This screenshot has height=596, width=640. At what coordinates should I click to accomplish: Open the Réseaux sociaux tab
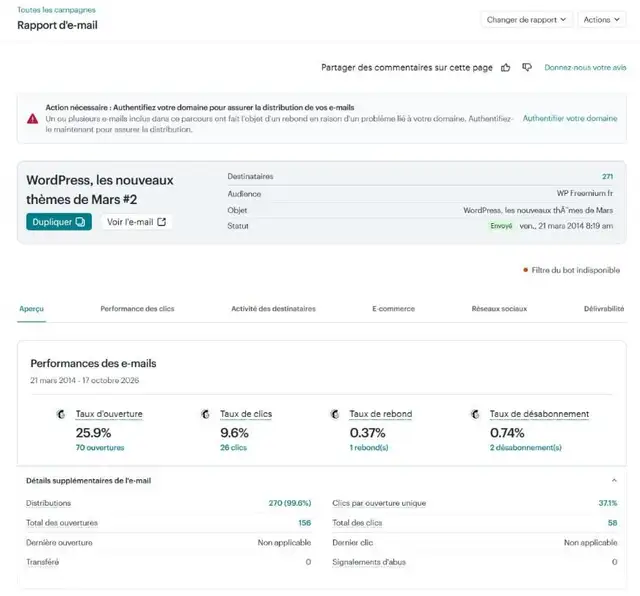click(x=499, y=309)
